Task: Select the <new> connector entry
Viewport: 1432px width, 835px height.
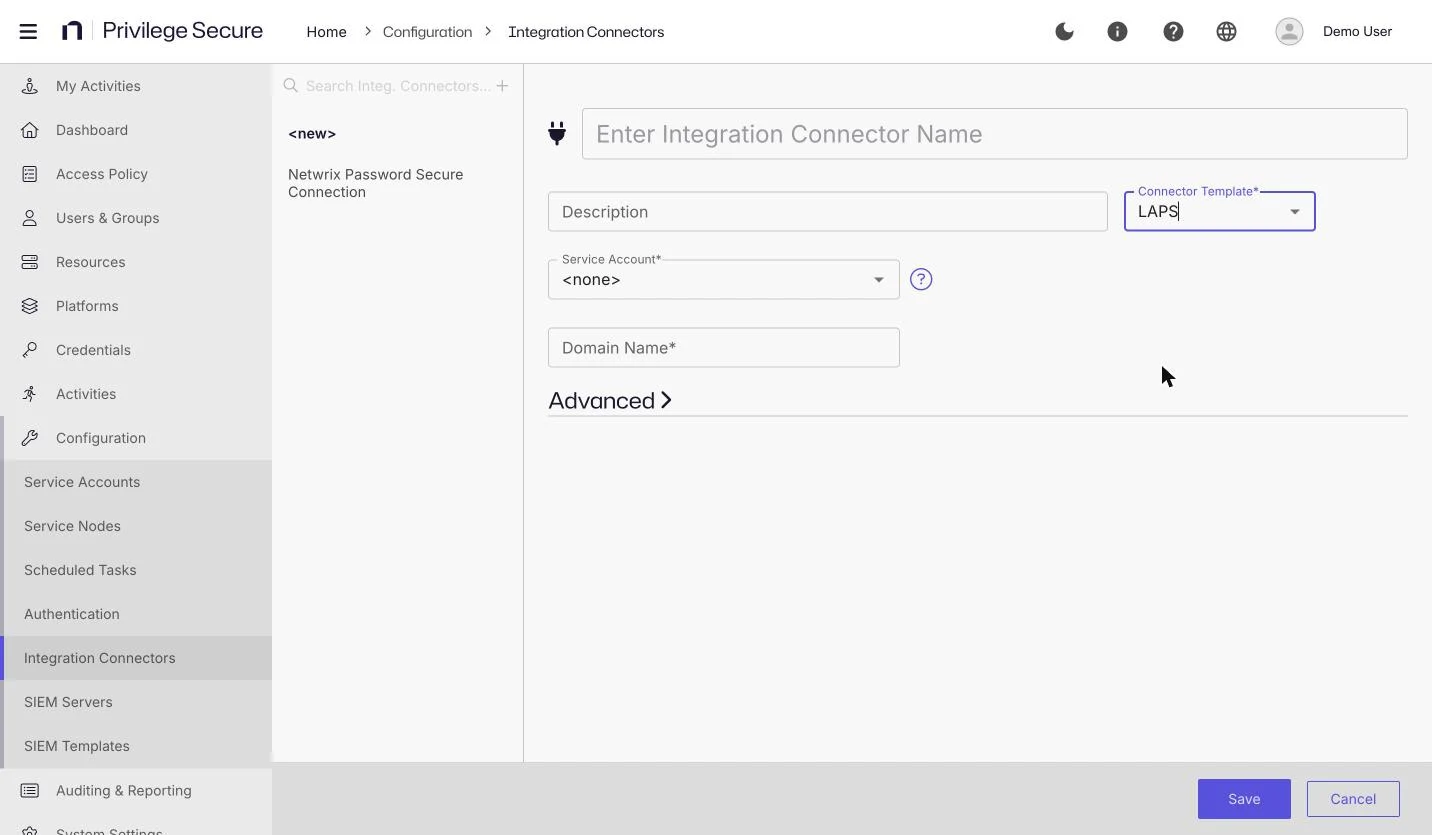Action: click(x=312, y=134)
